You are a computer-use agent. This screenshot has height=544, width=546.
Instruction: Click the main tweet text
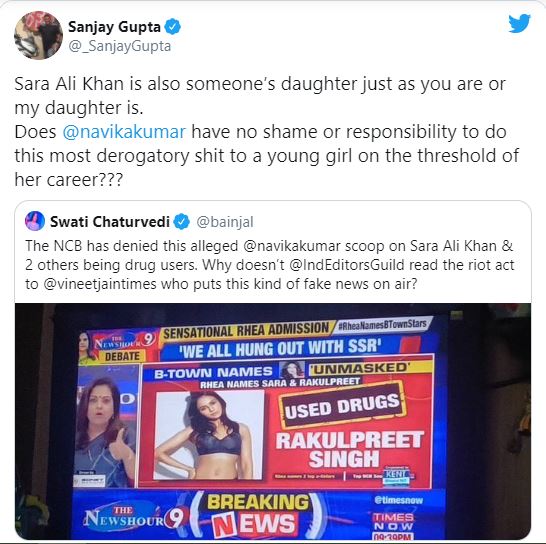tap(266, 132)
